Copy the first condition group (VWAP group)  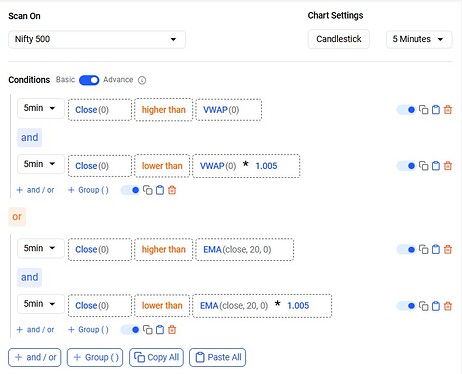(148, 190)
